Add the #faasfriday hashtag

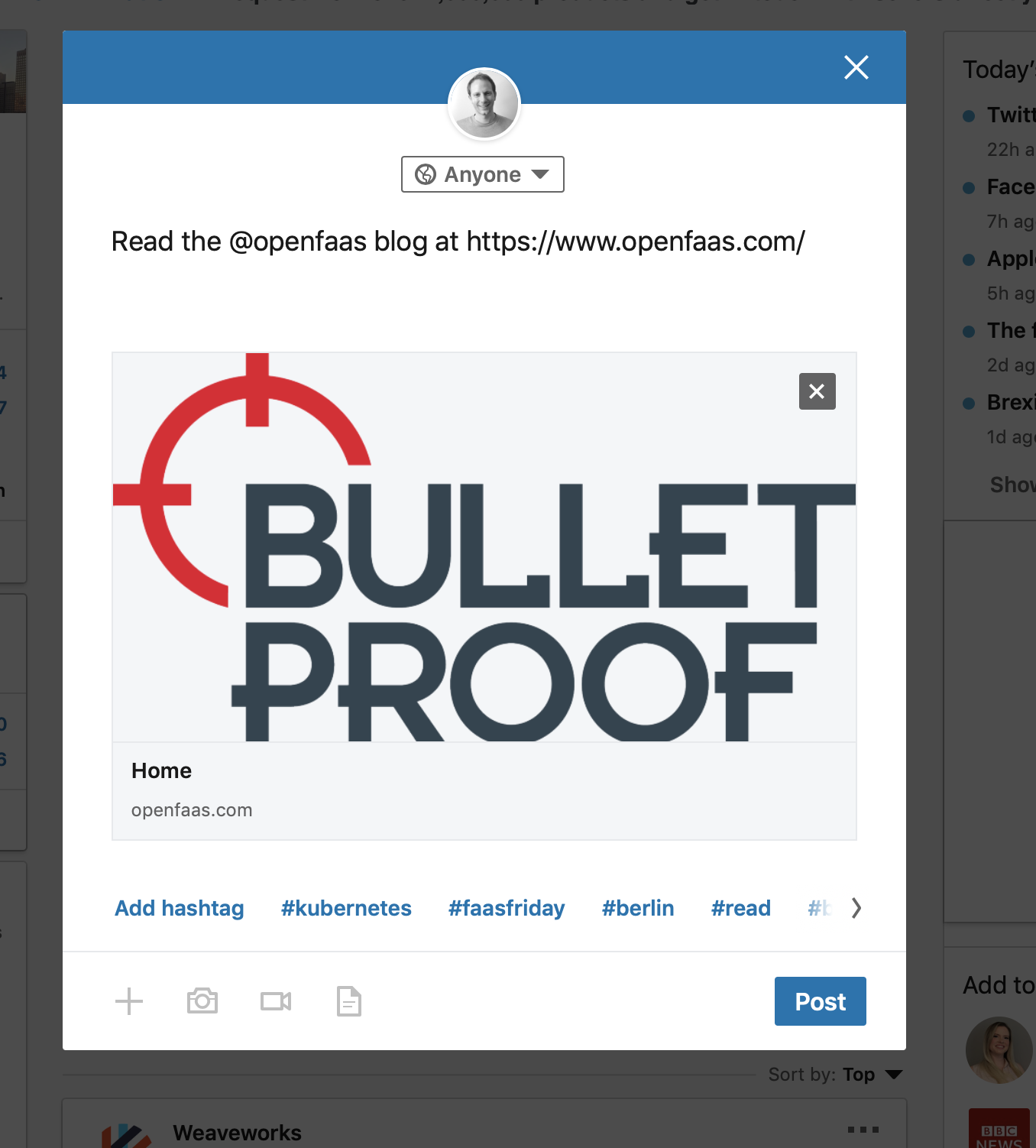tap(507, 908)
